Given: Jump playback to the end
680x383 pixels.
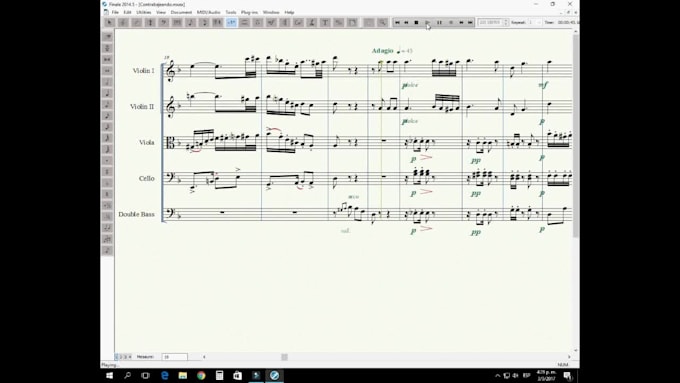Looking at the screenshot, I should pos(470,22).
